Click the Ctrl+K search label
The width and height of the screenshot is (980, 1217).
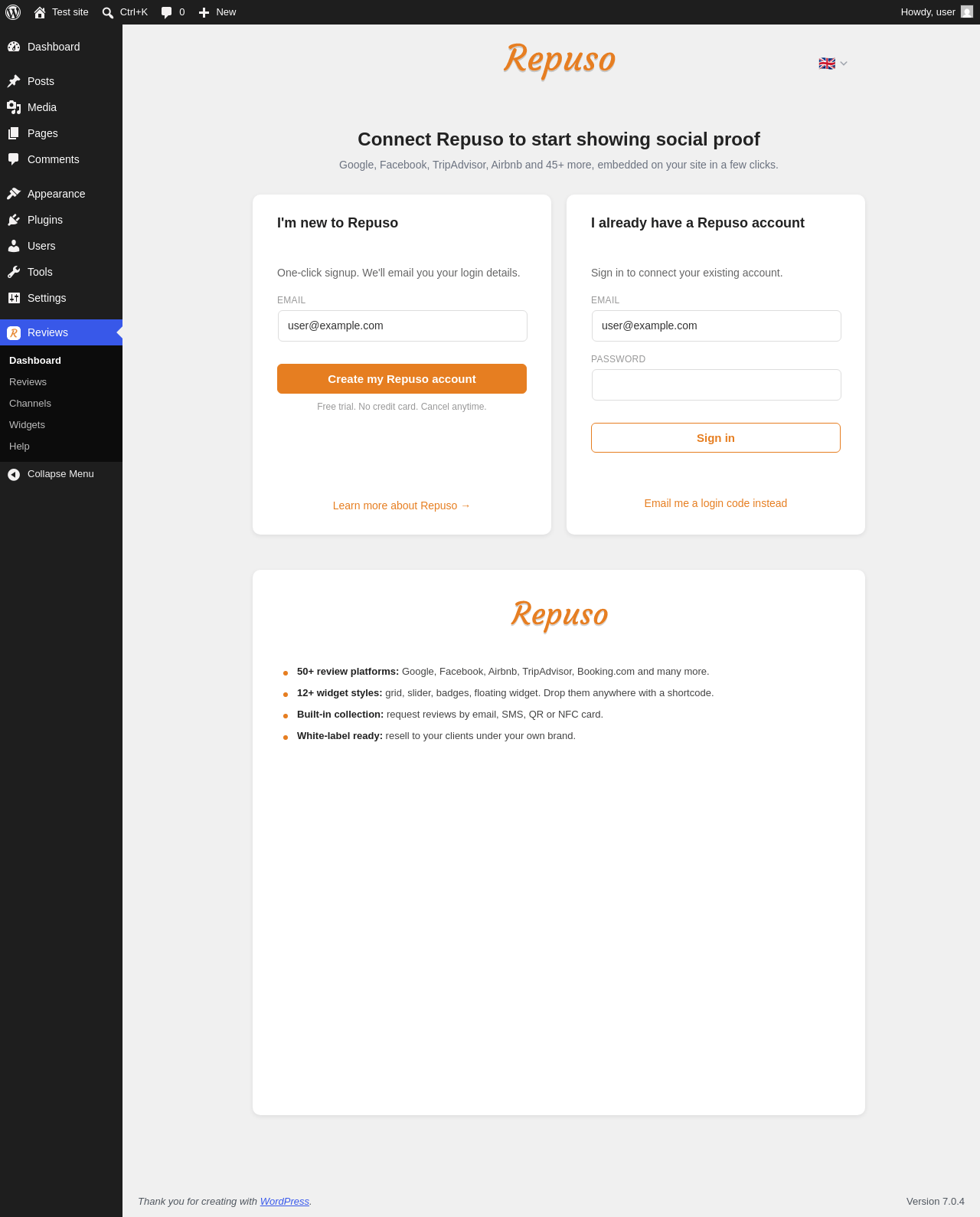(134, 12)
